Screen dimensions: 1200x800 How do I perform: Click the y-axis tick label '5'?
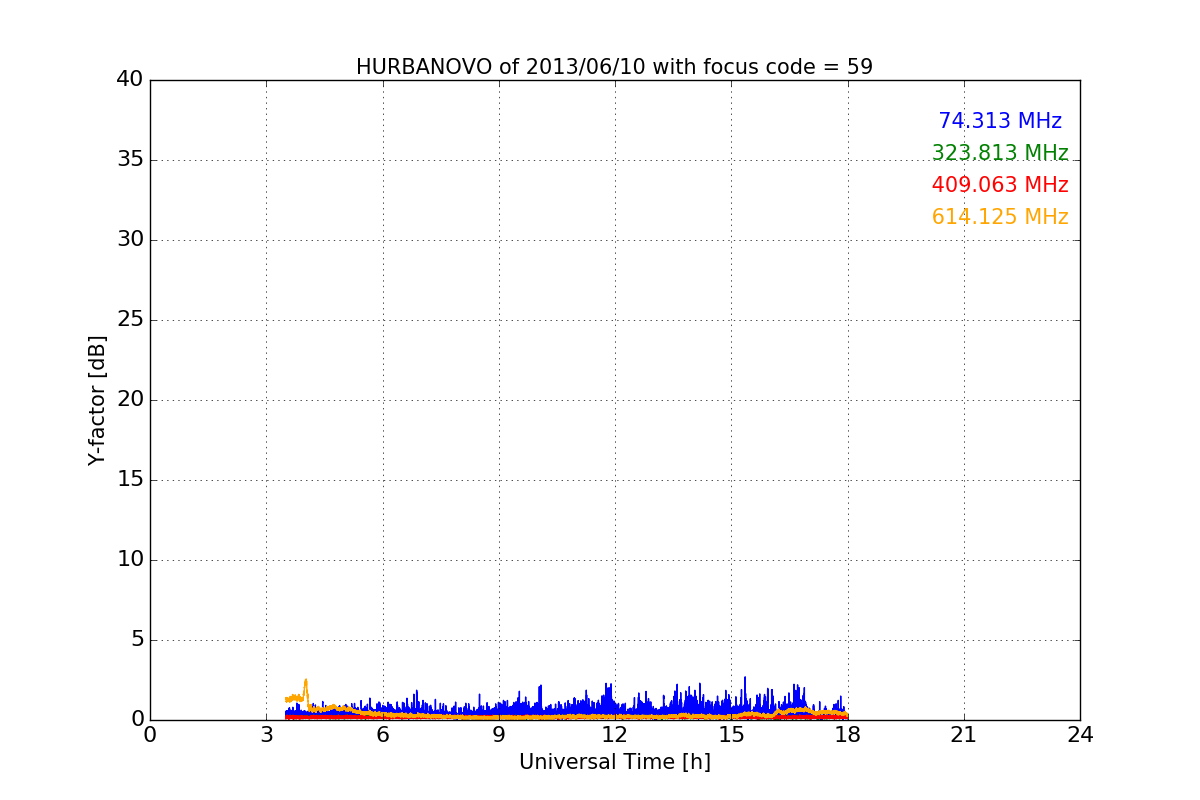[x=136, y=640]
